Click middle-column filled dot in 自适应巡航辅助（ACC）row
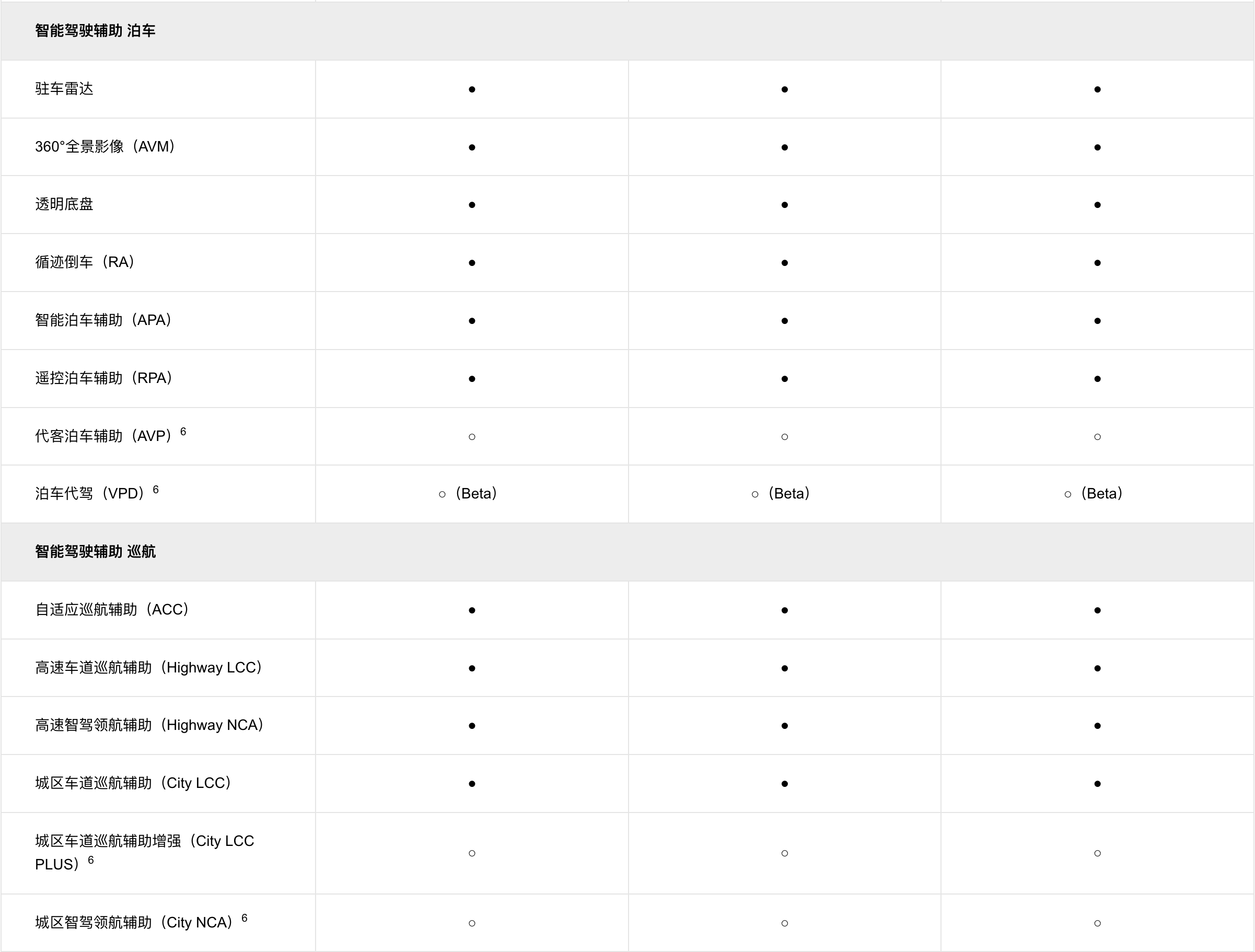The image size is (1255, 952). tap(785, 610)
